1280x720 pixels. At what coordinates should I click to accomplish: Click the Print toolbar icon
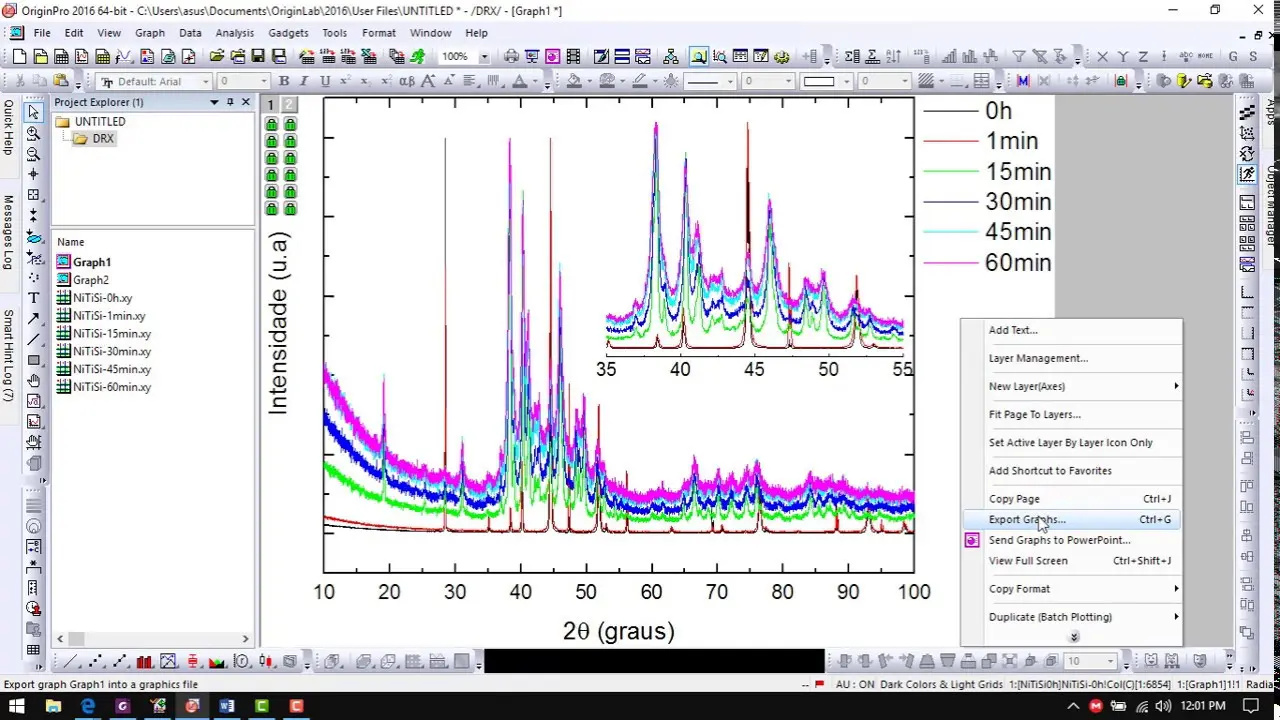pyautogui.click(x=510, y=57)
